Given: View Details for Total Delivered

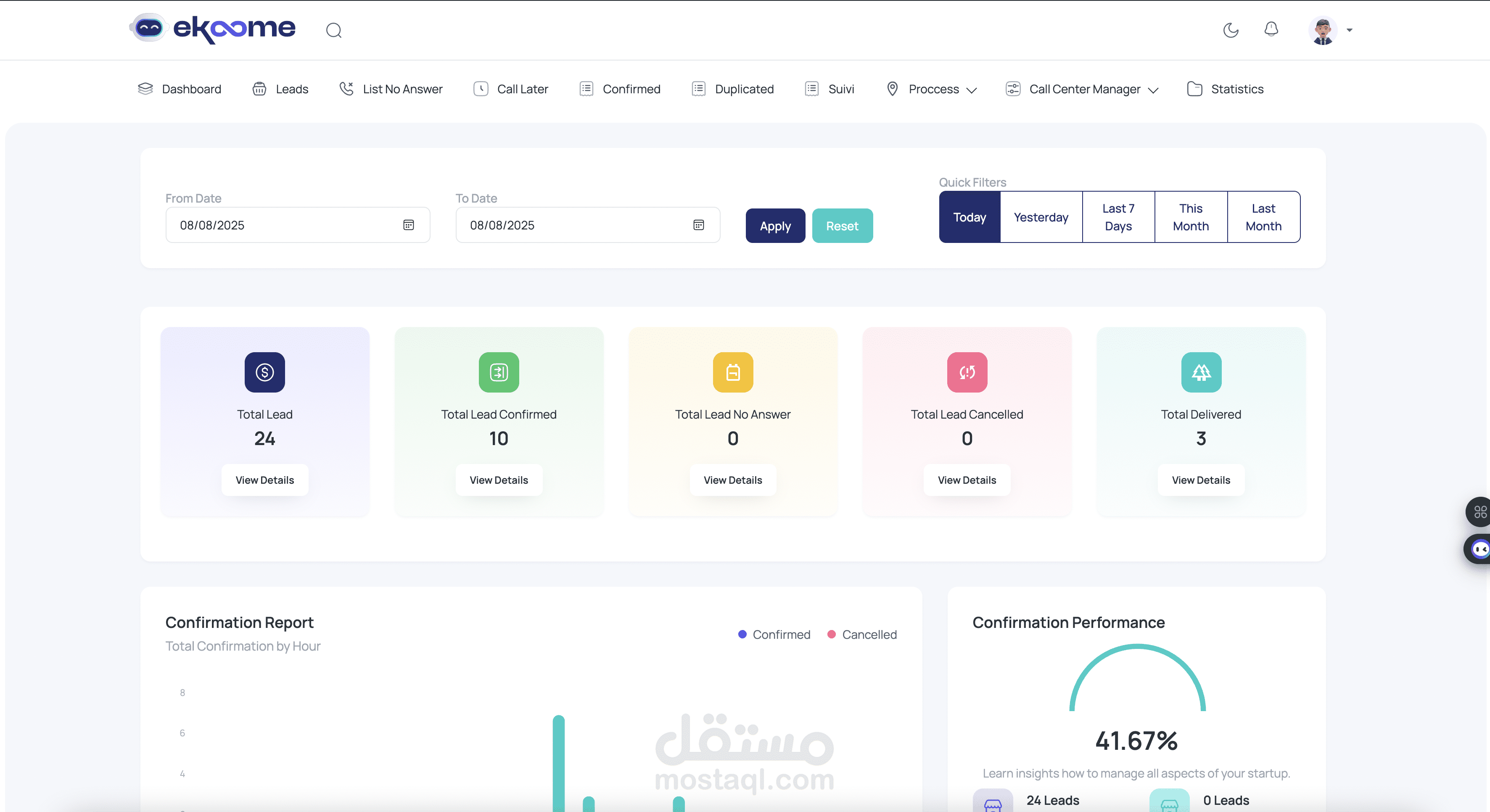Looking at the screenshot, I should click(x=1201, y=480).
